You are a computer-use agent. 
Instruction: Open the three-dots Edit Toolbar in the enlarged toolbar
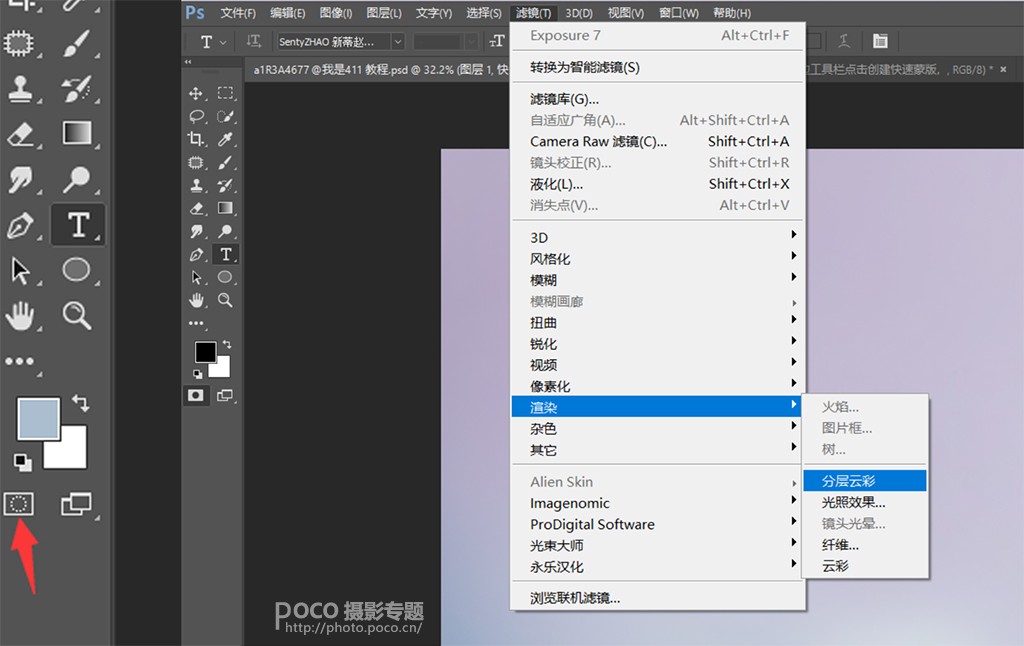click(20, 361)
